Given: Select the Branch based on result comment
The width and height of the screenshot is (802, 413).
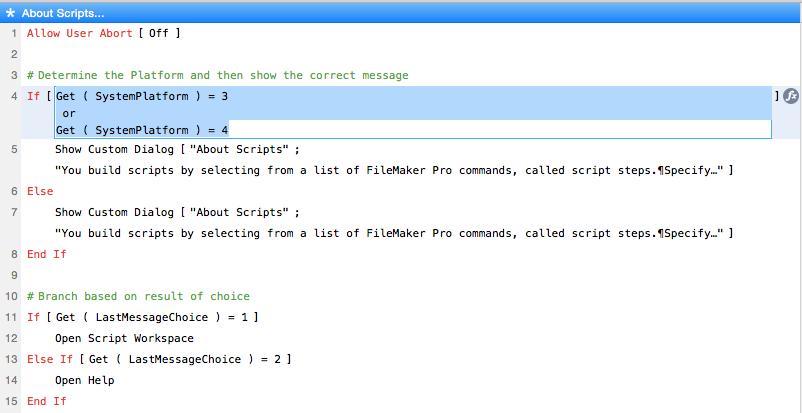Looking at the screenshot, I should (x=138, y=296).
